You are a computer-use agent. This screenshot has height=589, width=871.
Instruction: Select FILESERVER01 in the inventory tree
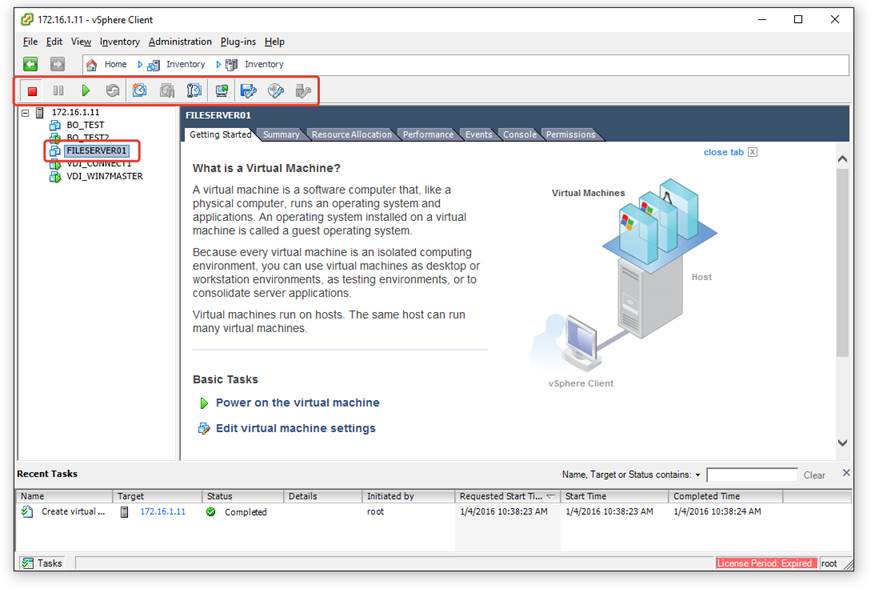(96, 151)
